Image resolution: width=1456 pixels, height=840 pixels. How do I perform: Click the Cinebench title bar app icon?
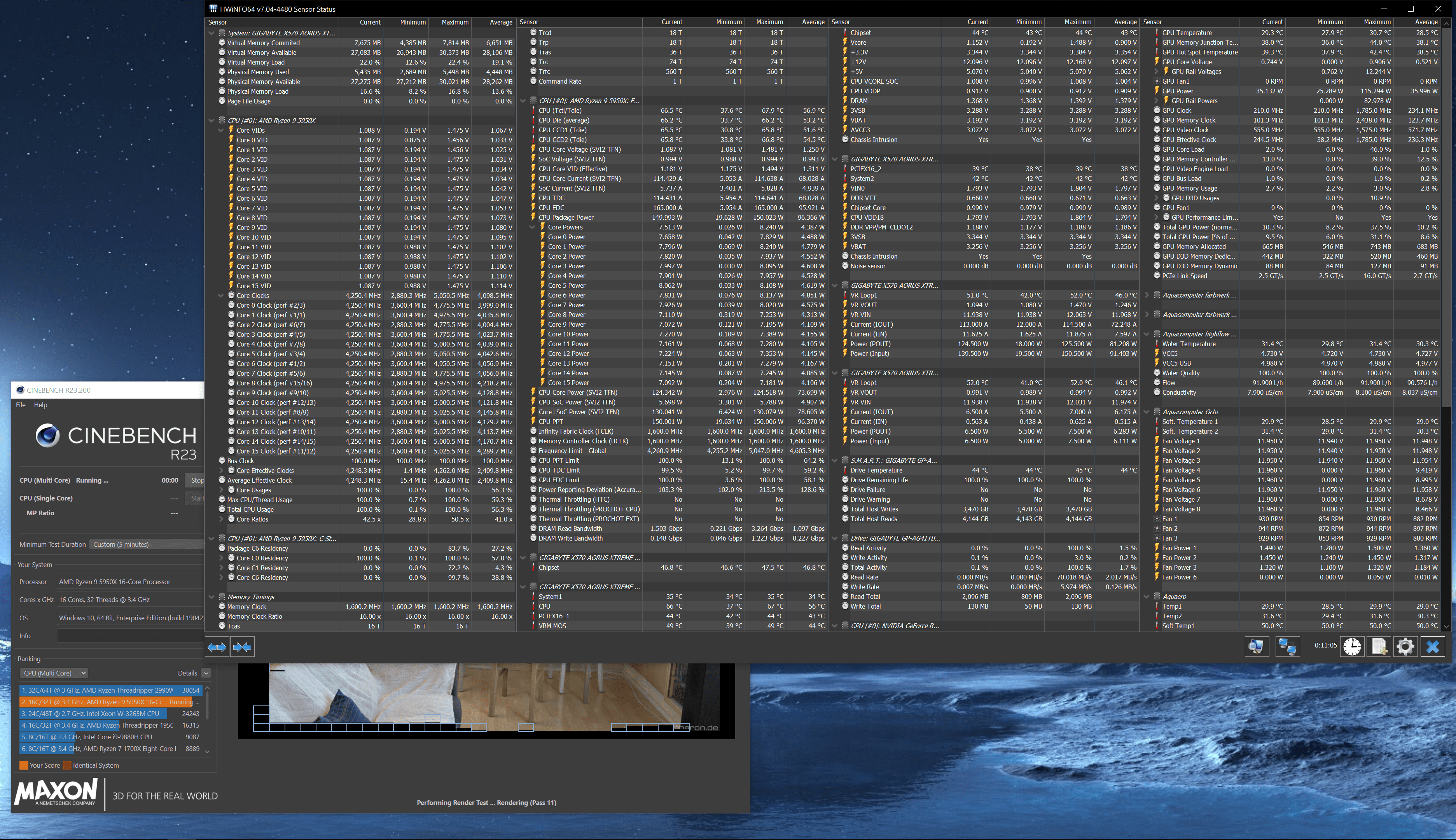tap(20, 390)
